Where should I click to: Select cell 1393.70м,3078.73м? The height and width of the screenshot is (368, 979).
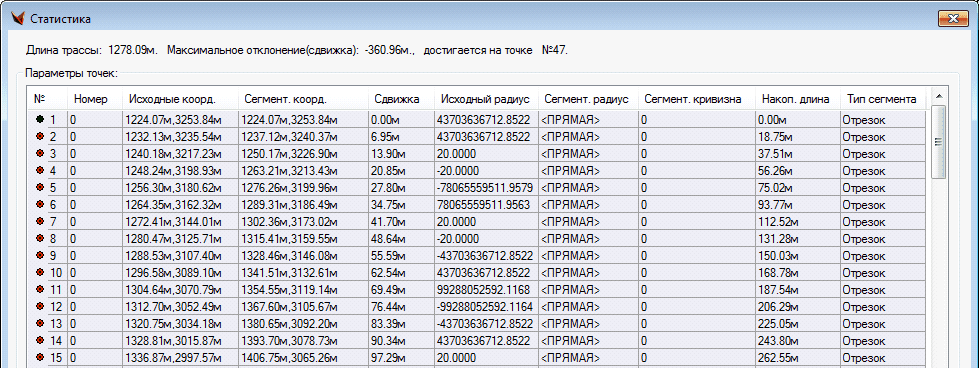coord(303,341)
